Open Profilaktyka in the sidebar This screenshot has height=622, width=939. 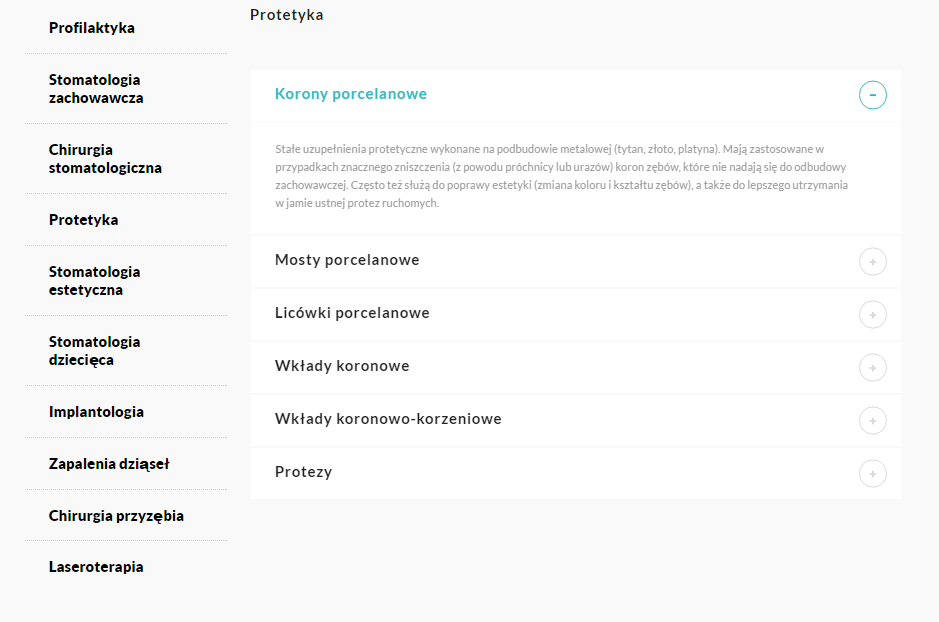(92, 28)
